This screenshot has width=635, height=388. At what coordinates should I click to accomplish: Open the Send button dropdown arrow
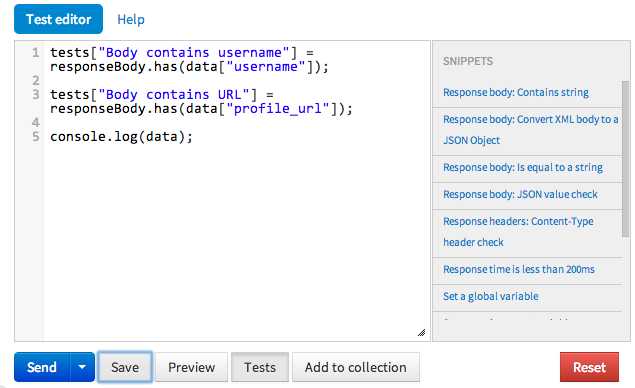[82, 367]
